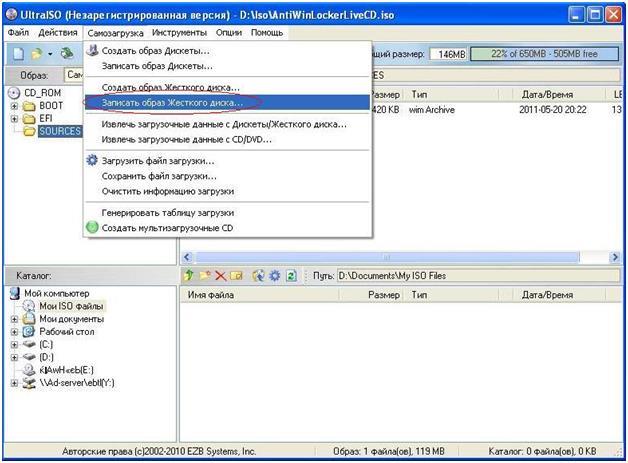Click the Мои ISO файлы disc icon
The width and height of the screenshot is (628, 463).
click(29, 306)
